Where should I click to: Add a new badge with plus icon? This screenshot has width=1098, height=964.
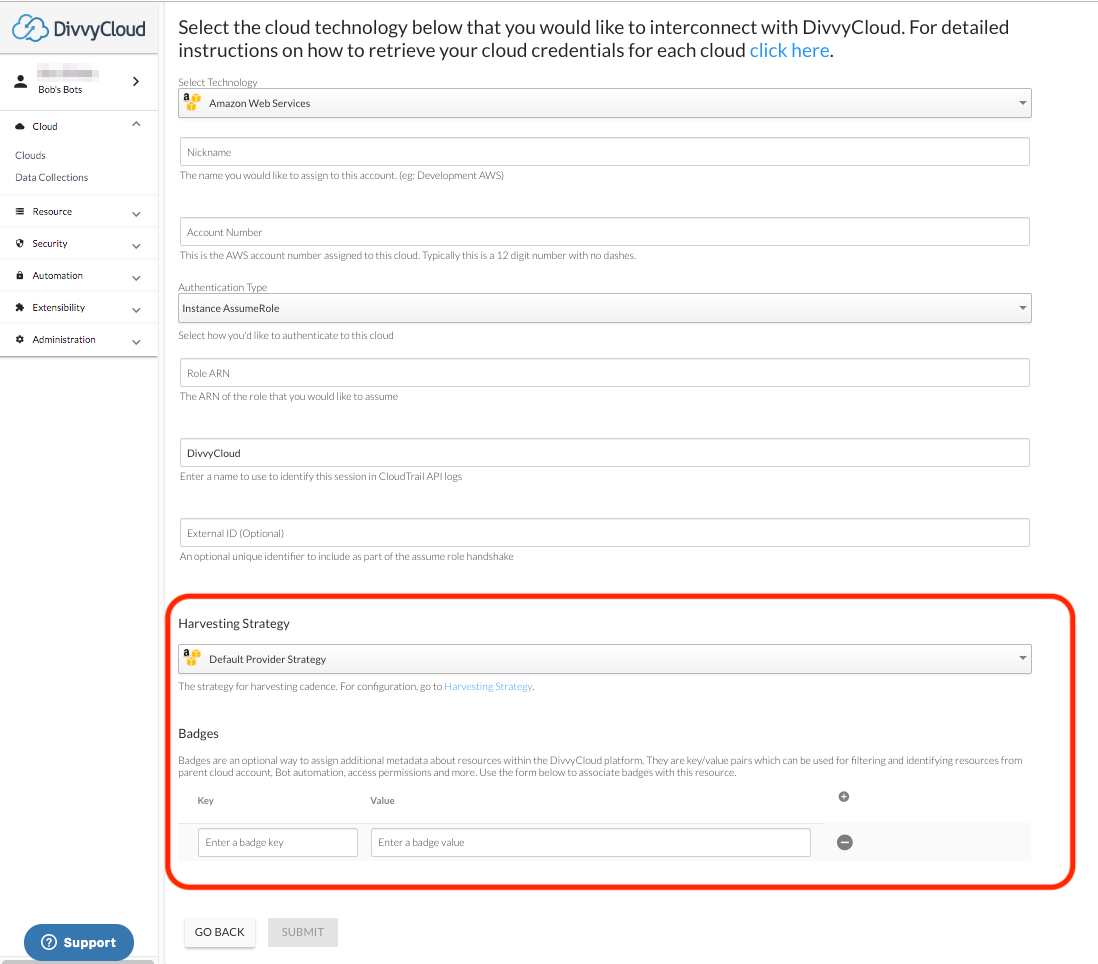(x=844, y=797)
